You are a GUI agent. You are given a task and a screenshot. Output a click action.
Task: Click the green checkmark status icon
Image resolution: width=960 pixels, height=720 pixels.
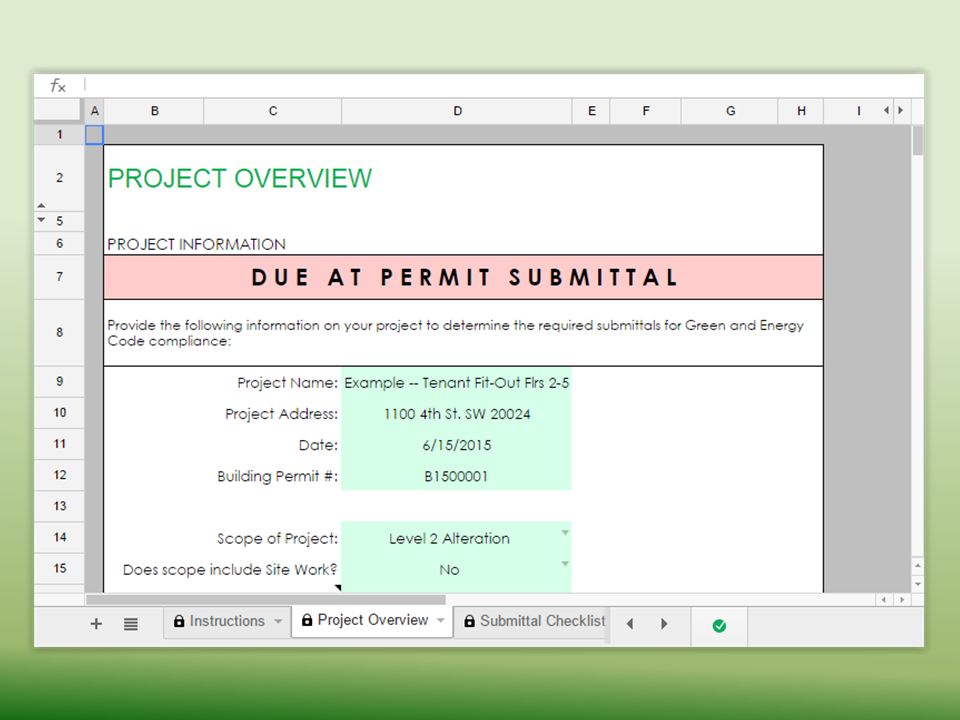tap(719, 625)
